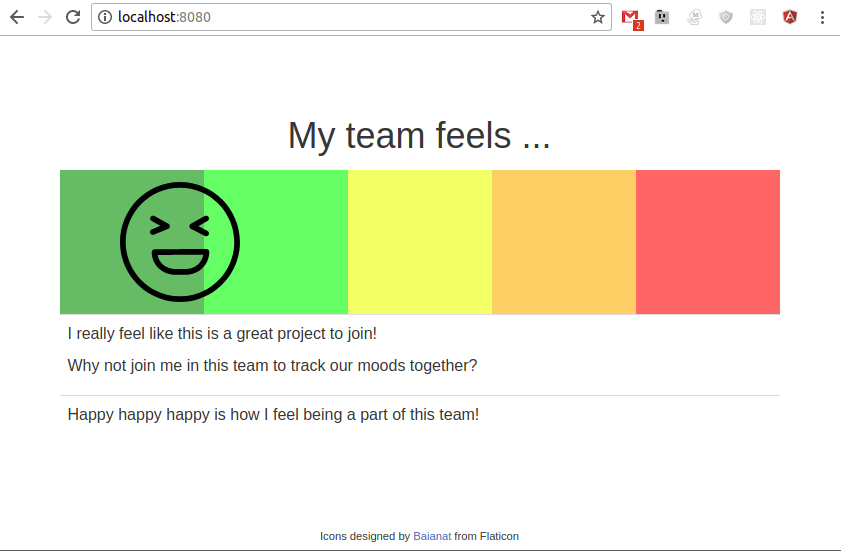The width and height of the screenshot is (841, 551).
Task: Select the red mood block
Action: click(708, 242)
